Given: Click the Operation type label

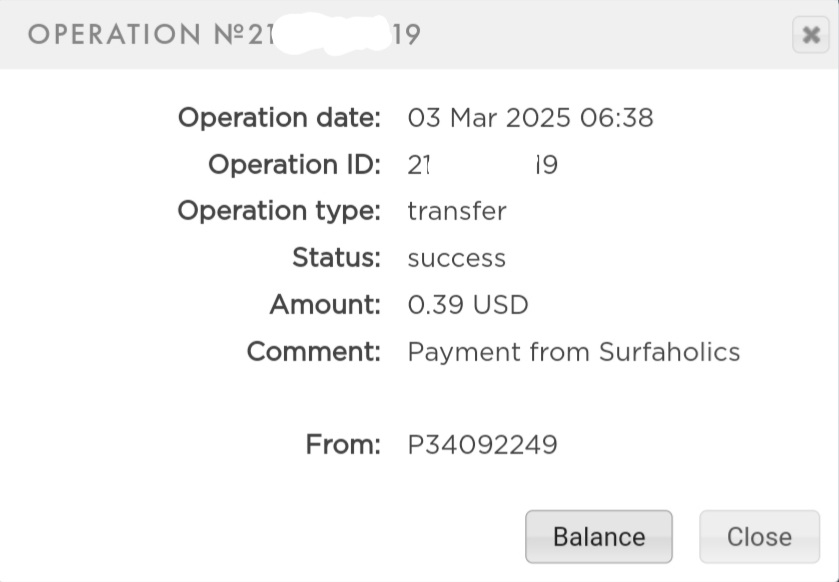Looking at the screenshot, I should [279, 211].
